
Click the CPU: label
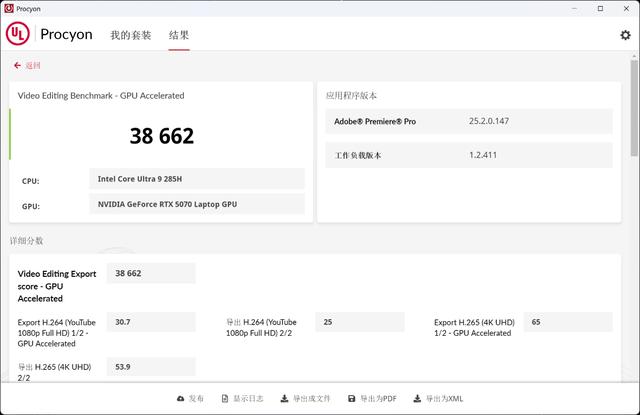[x=31, y=181]
